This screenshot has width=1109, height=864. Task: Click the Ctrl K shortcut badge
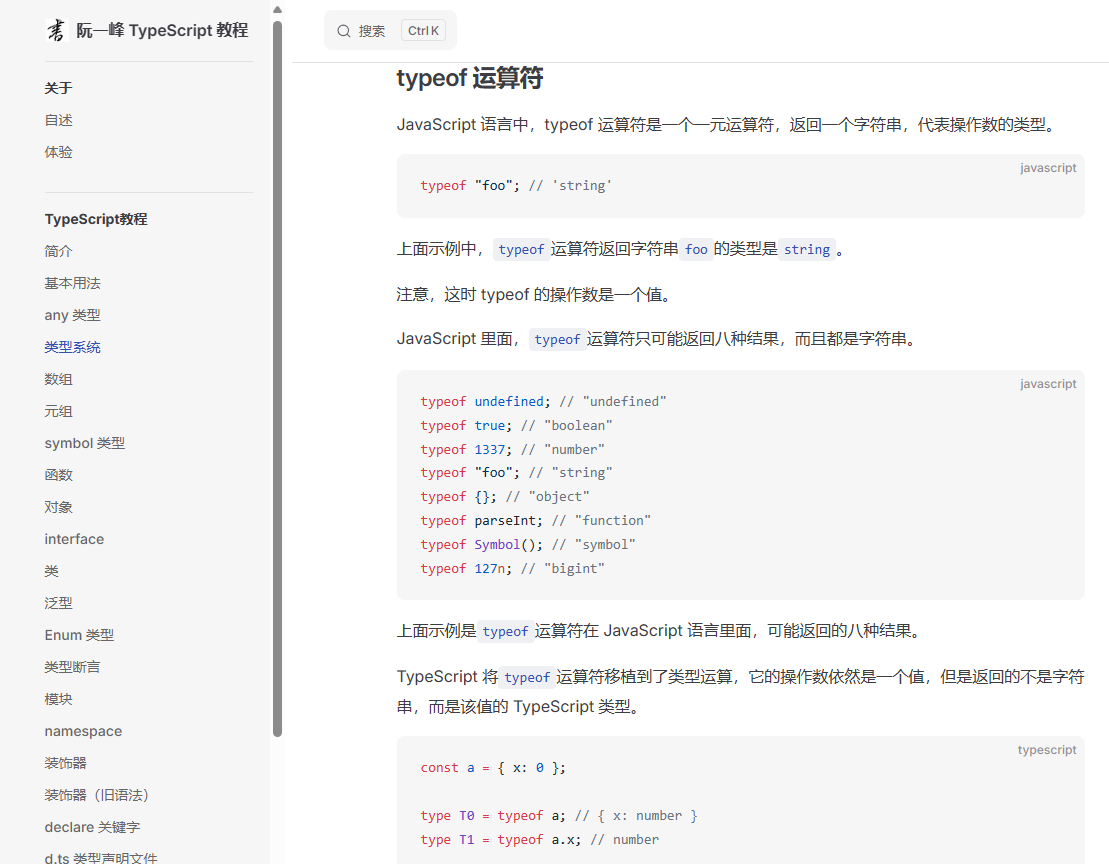(x=423, y=30)
